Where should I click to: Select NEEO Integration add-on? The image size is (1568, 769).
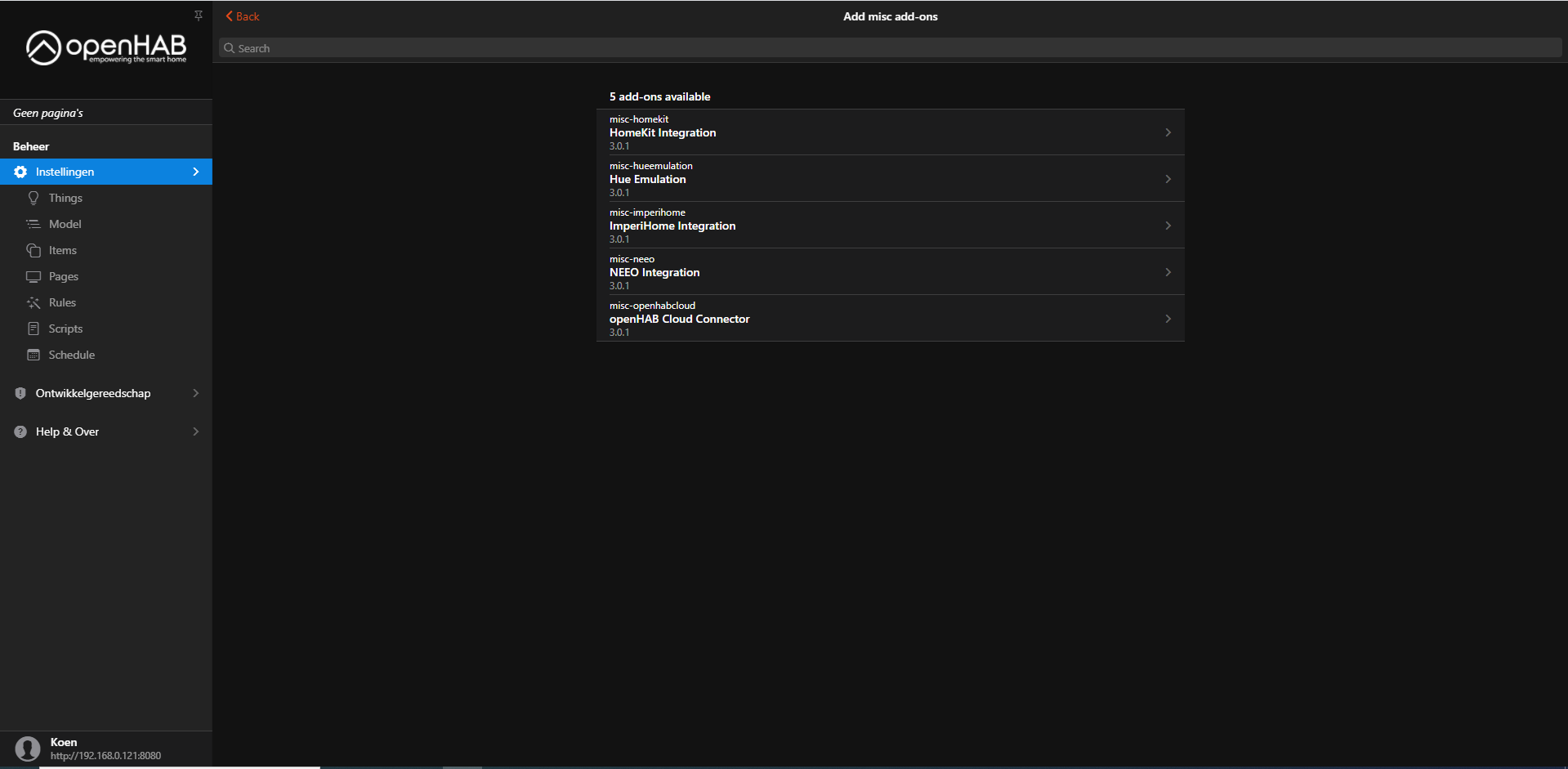point(891,272)
